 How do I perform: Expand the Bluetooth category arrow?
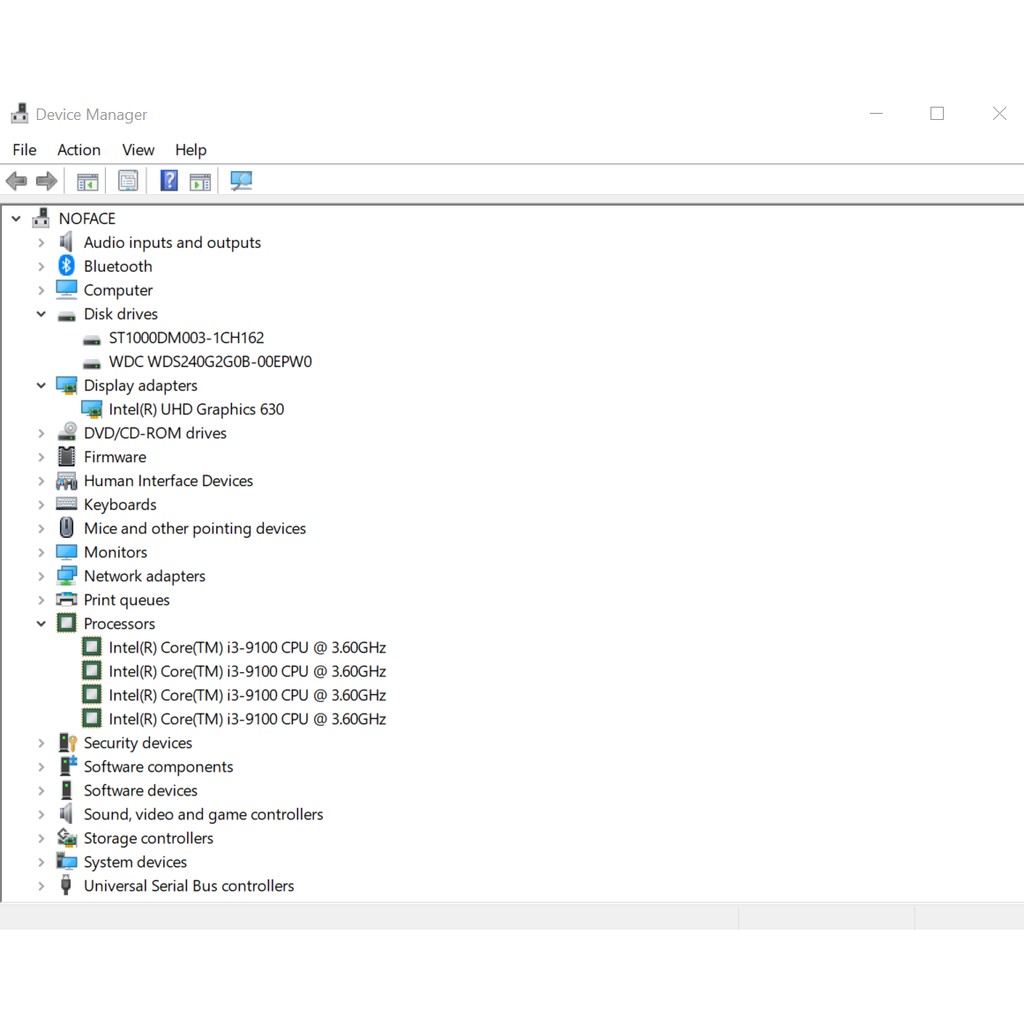(41, 266)
